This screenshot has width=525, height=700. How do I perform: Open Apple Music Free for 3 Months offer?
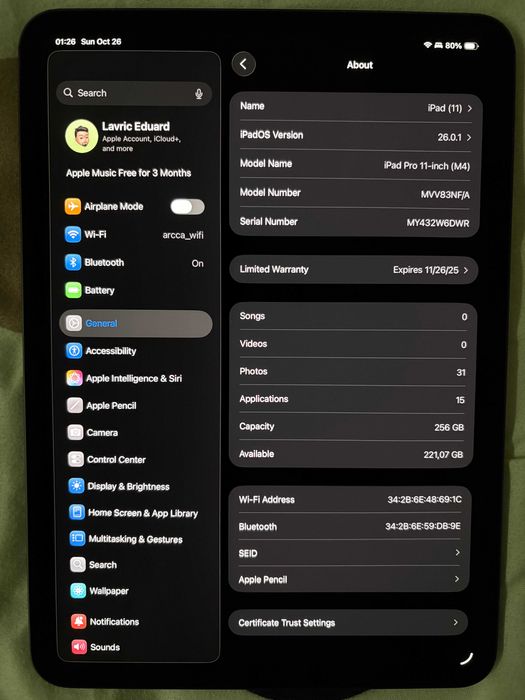(129, 173)
